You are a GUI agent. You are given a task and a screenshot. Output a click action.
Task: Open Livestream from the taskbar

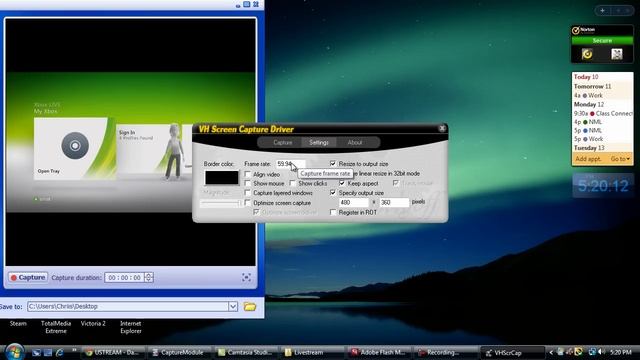313,352
